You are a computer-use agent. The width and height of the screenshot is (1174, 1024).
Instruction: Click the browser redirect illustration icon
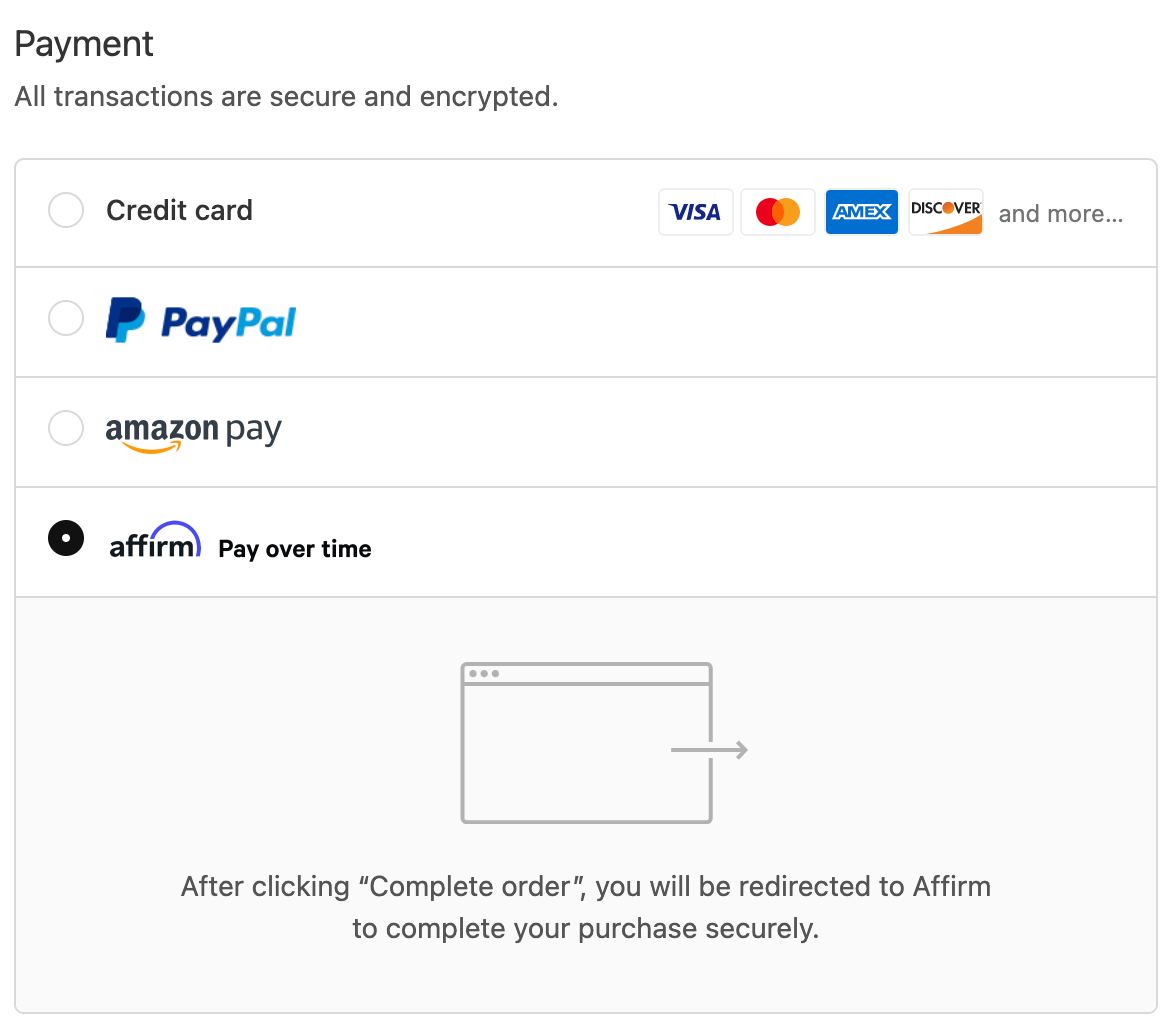[x=604, y=743]
